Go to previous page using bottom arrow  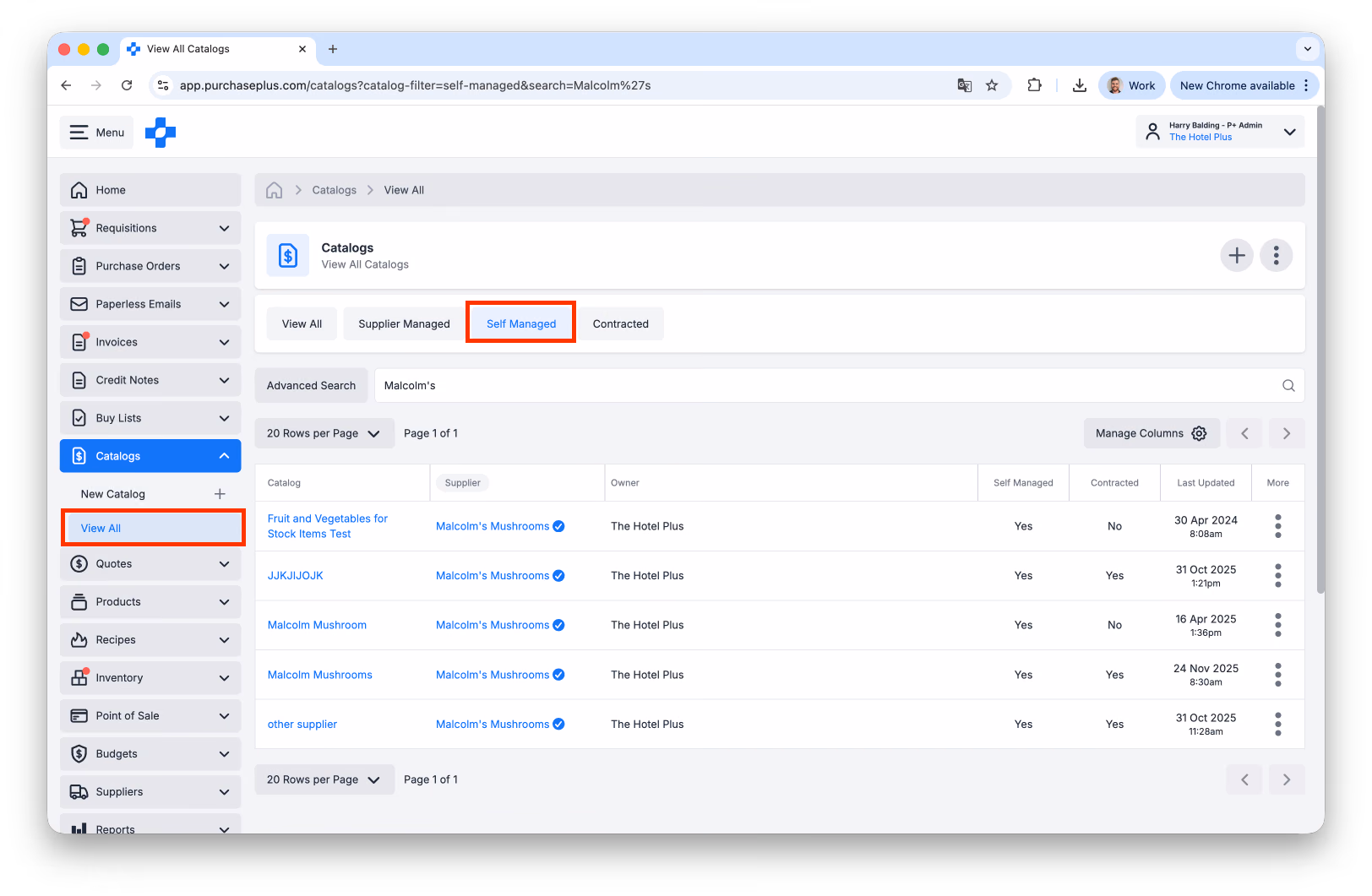(x=1244, y=779)
